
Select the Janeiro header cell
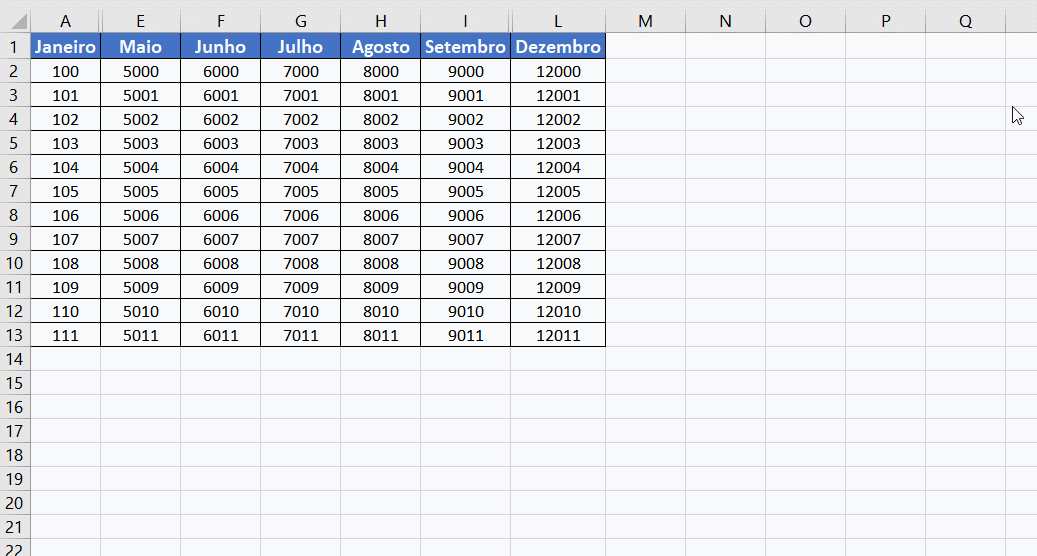click(65, 47)
